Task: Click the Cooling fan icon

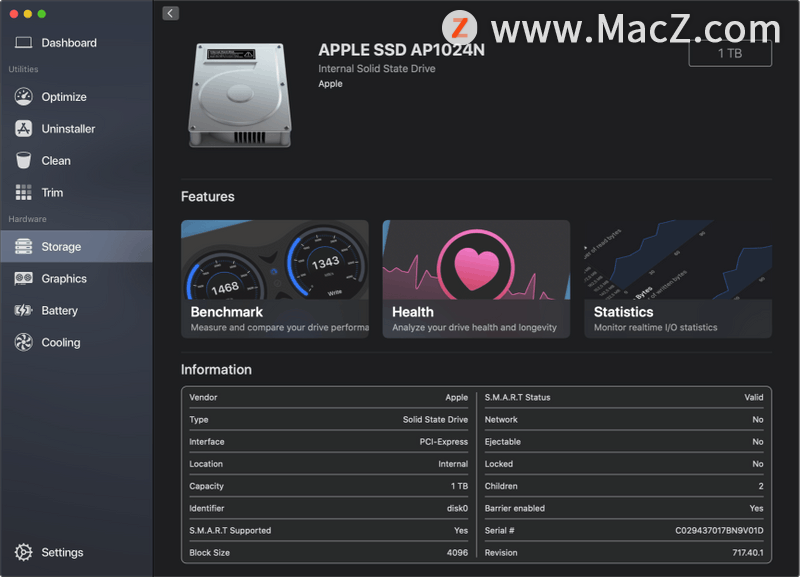Action: coord(23,342)
